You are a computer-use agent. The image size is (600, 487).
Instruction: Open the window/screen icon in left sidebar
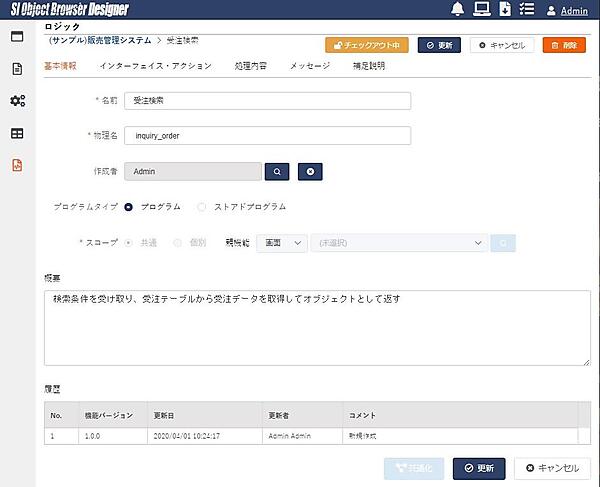pyautogui.click(x=17, y=37)
